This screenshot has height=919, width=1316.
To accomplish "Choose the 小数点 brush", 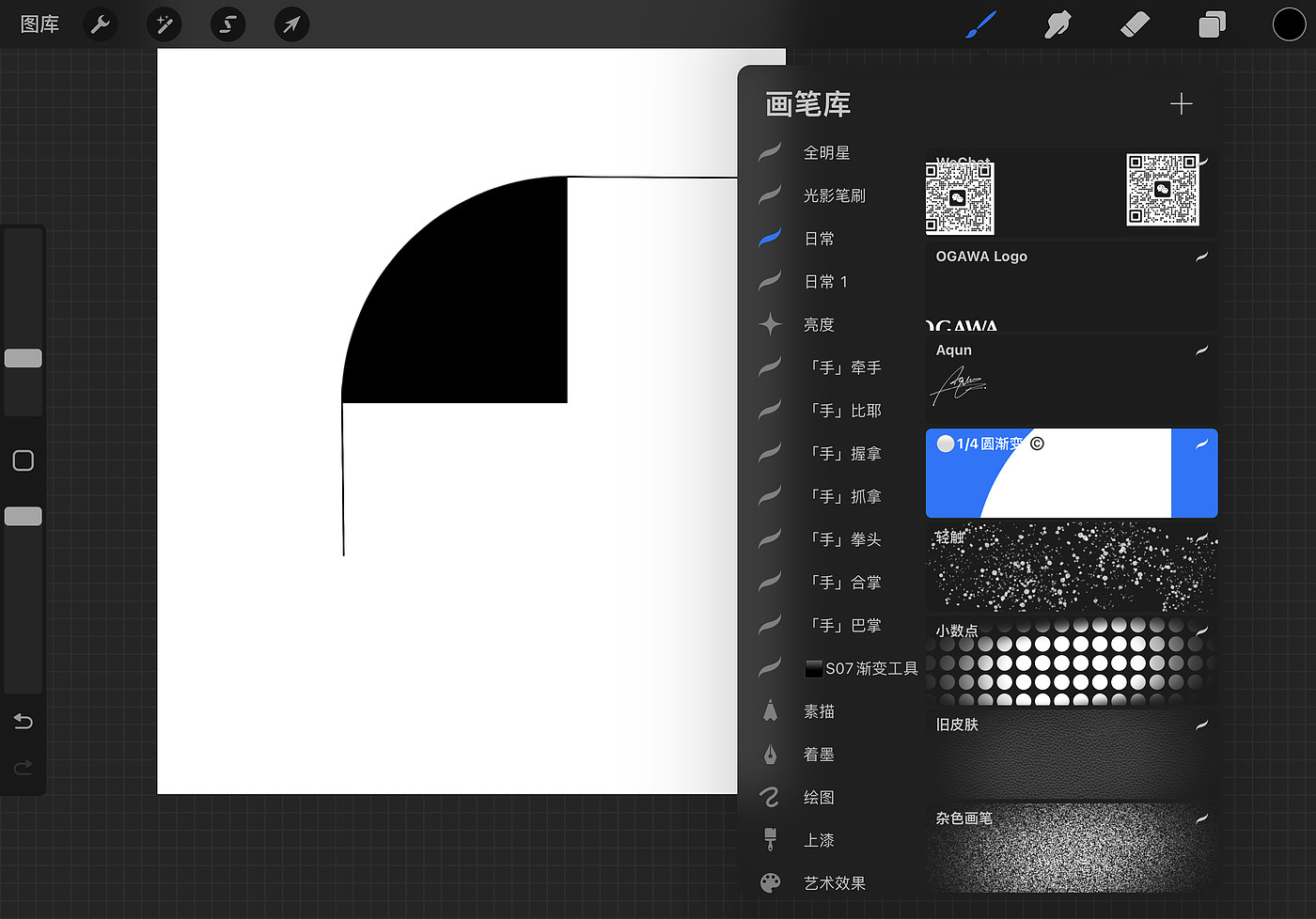I will [x=1071, y=661].
